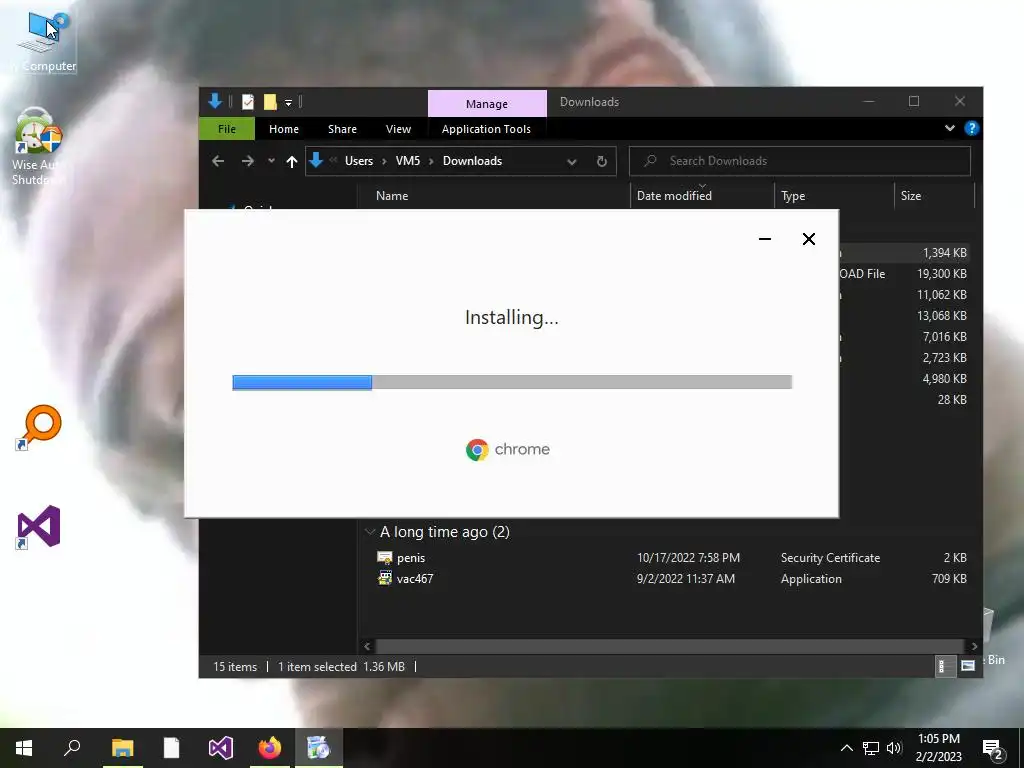
Task: Collapse the 'A long time ago' group
Action: point(370,532)
